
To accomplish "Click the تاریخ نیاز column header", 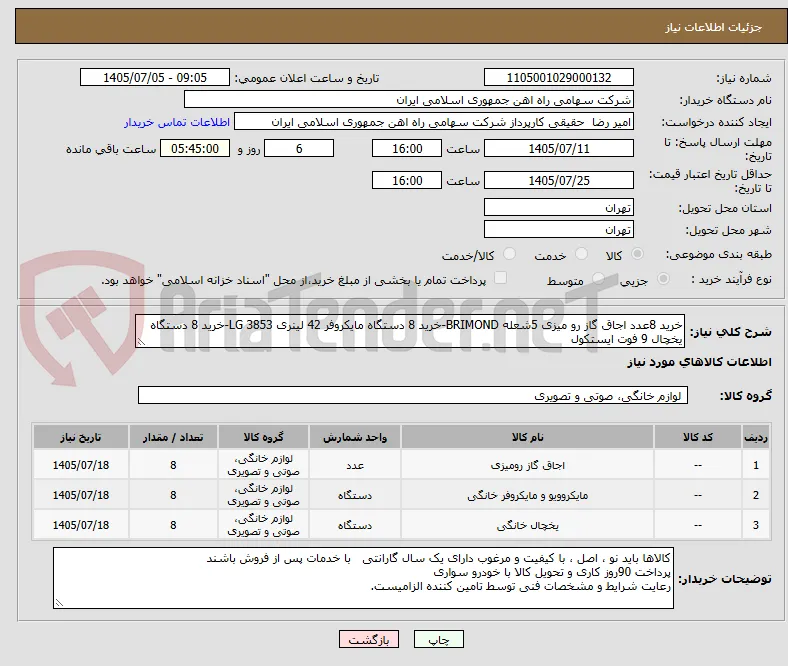I will tap(81, 437).
